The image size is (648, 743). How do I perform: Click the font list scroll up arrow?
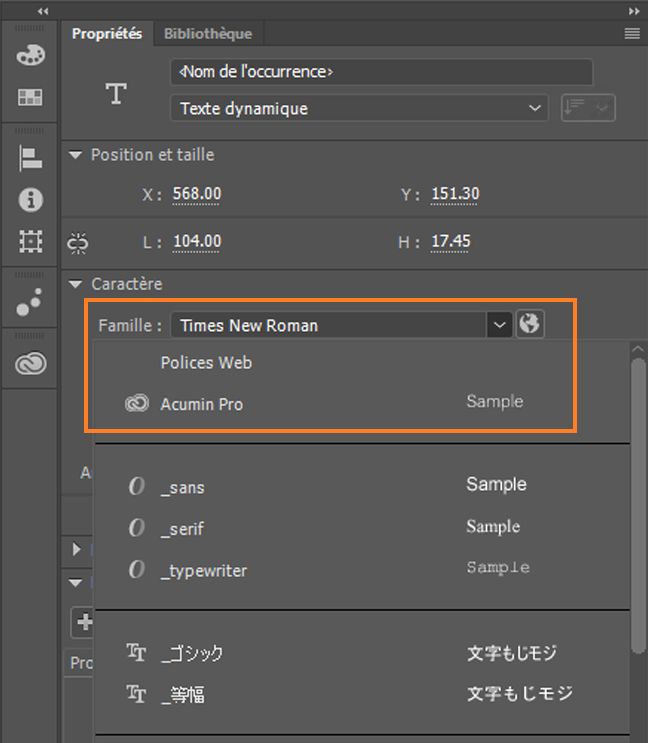pos(638,349)
